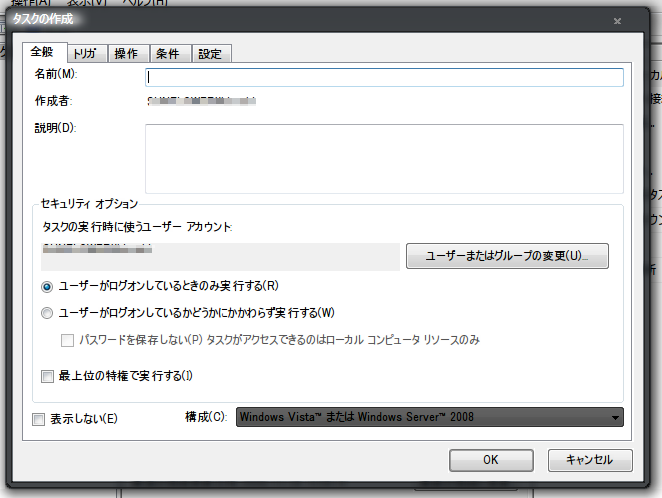The image size is (662, 498).
Task: Click the task user account display field
Action: [x=220, y=255]
